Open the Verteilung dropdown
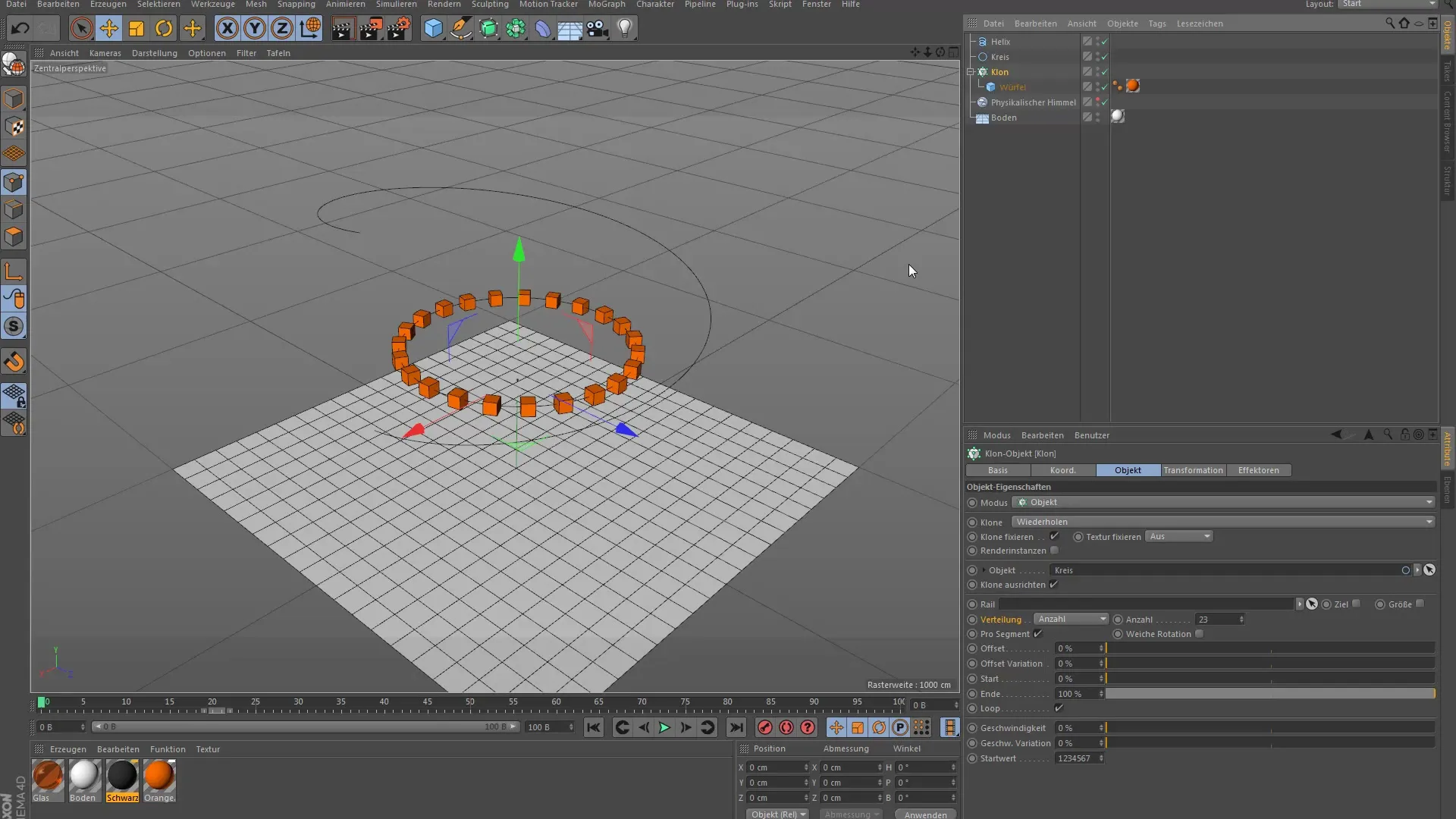Screen dimensions: 1456x819 tap(1071, 620)
